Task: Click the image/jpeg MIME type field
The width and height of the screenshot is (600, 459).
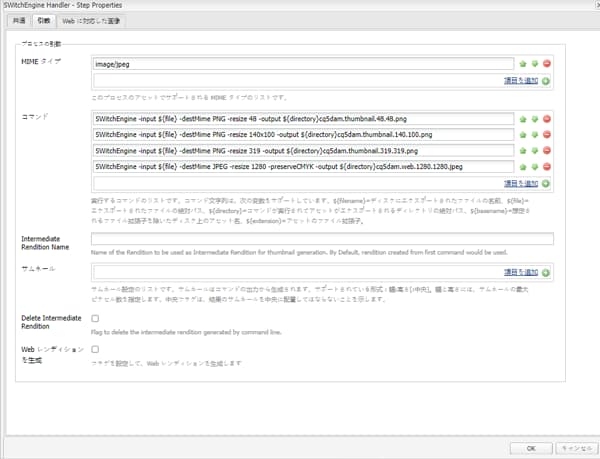Action: click(303, 64)
